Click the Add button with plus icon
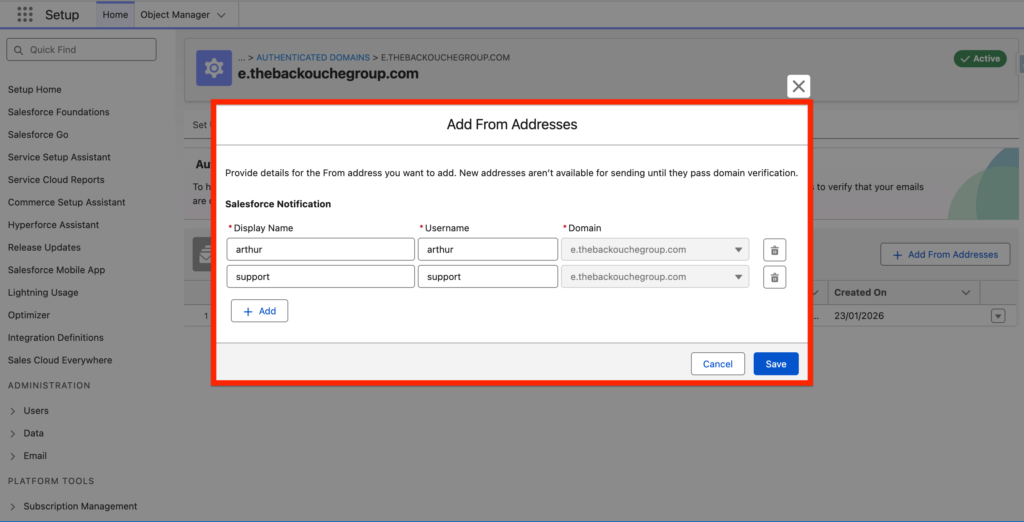The image size is (1024, 522). (x=259, y=311)
